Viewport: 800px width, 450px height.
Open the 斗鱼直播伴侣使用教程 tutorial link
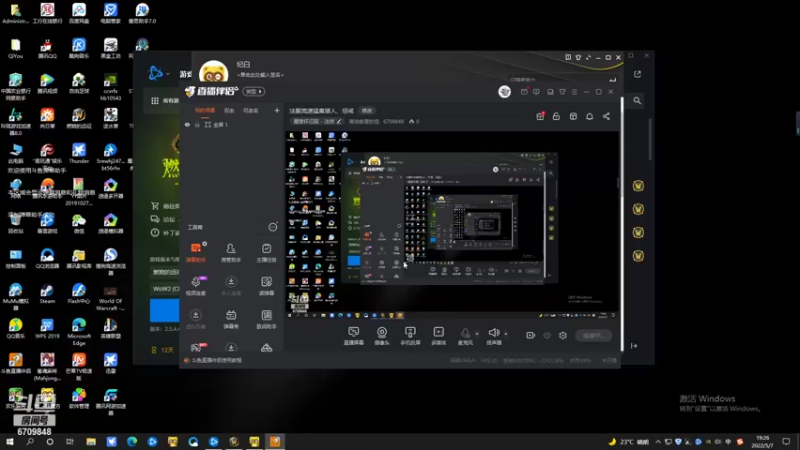[216, 360]
